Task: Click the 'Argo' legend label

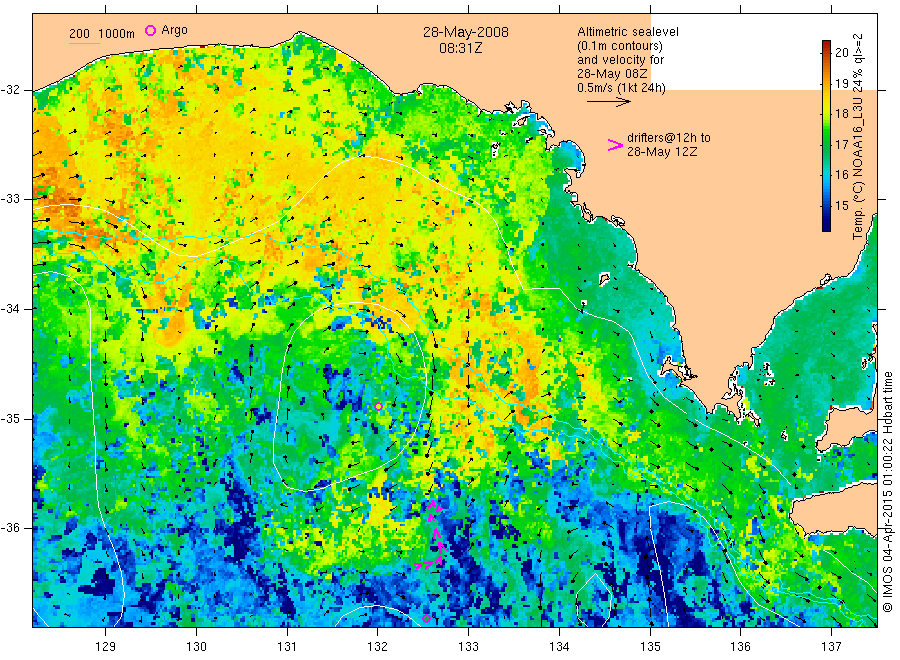Action: [x=174, y=30]
